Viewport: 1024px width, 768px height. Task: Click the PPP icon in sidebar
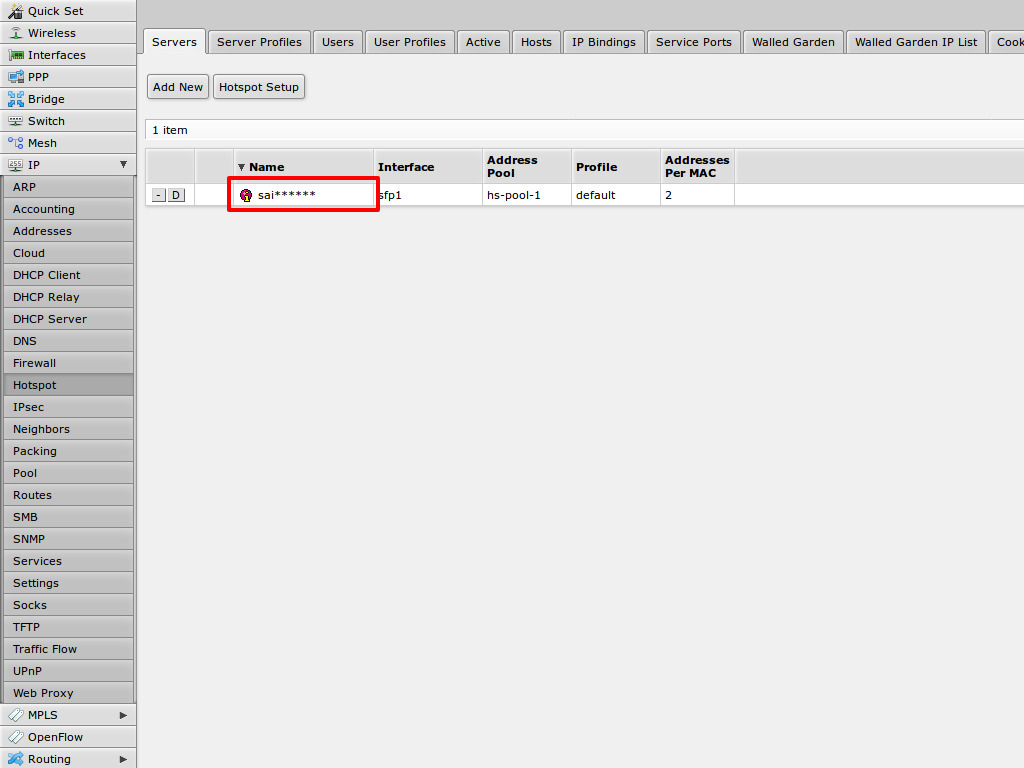(15, 77)
